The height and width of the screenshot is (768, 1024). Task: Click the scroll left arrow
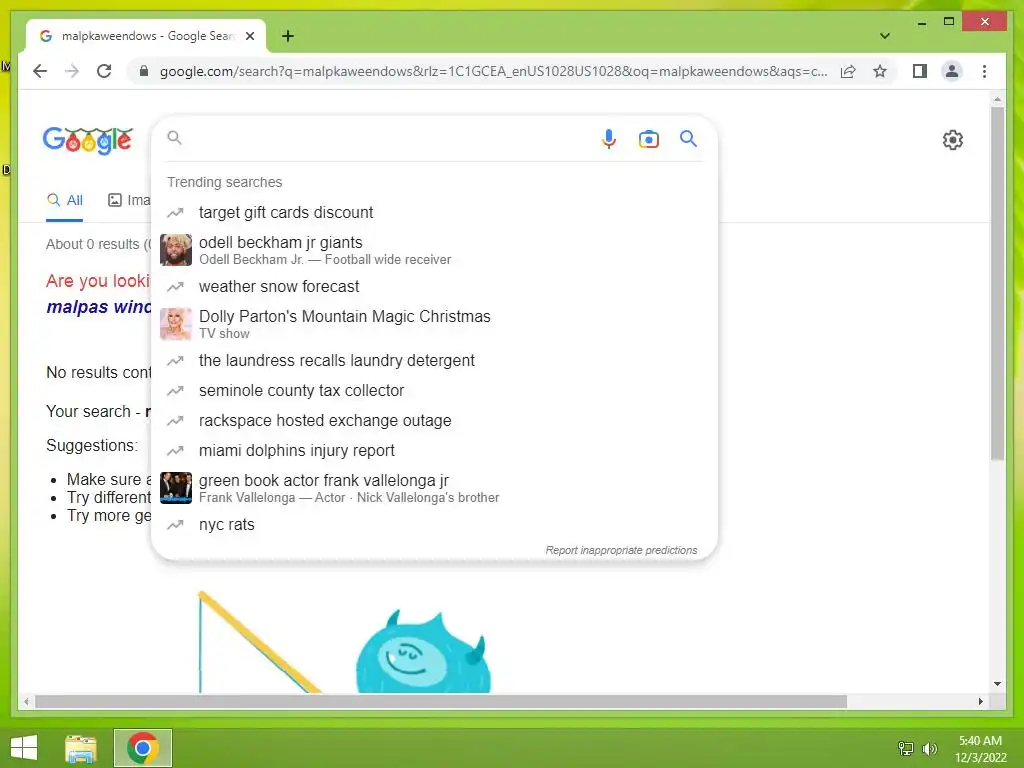(x=26, y=701)
